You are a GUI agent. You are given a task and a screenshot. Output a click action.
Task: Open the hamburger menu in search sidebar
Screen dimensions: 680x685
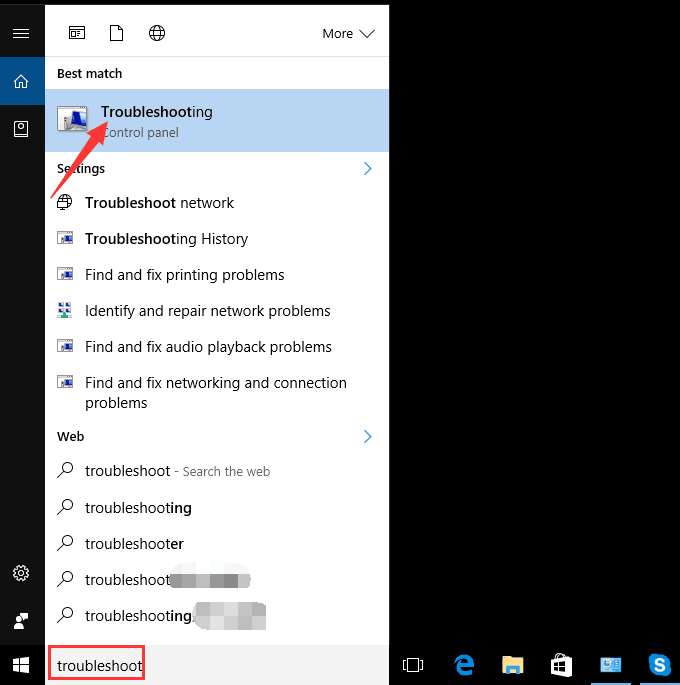point(21,34)
